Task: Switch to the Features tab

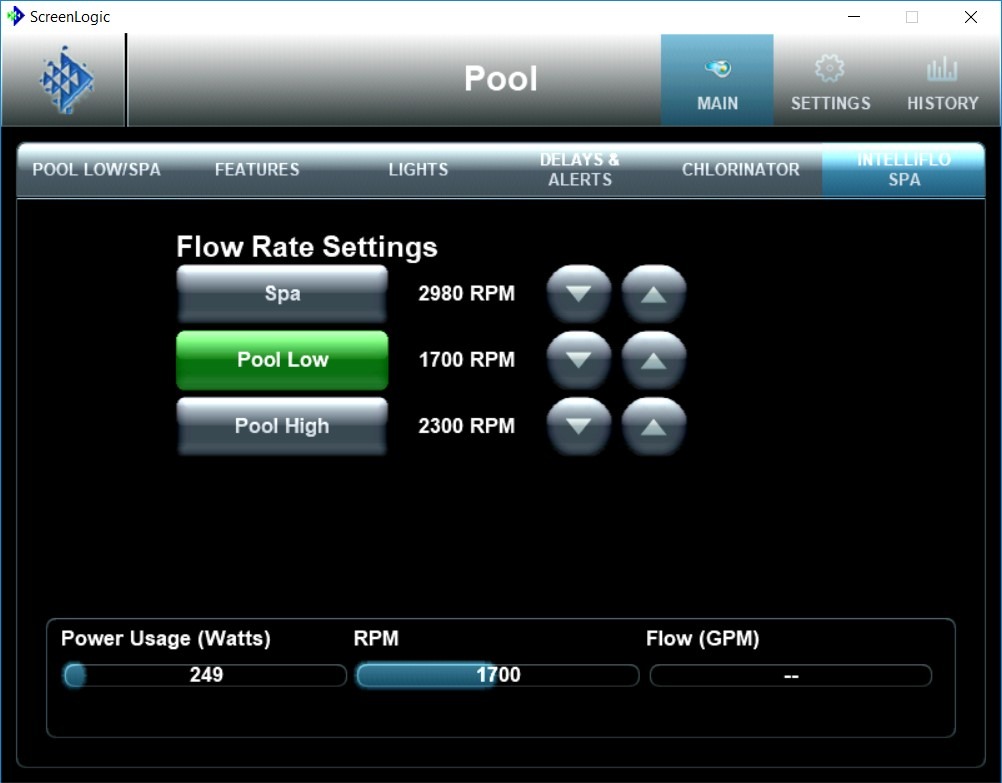Action: (257, 169)
